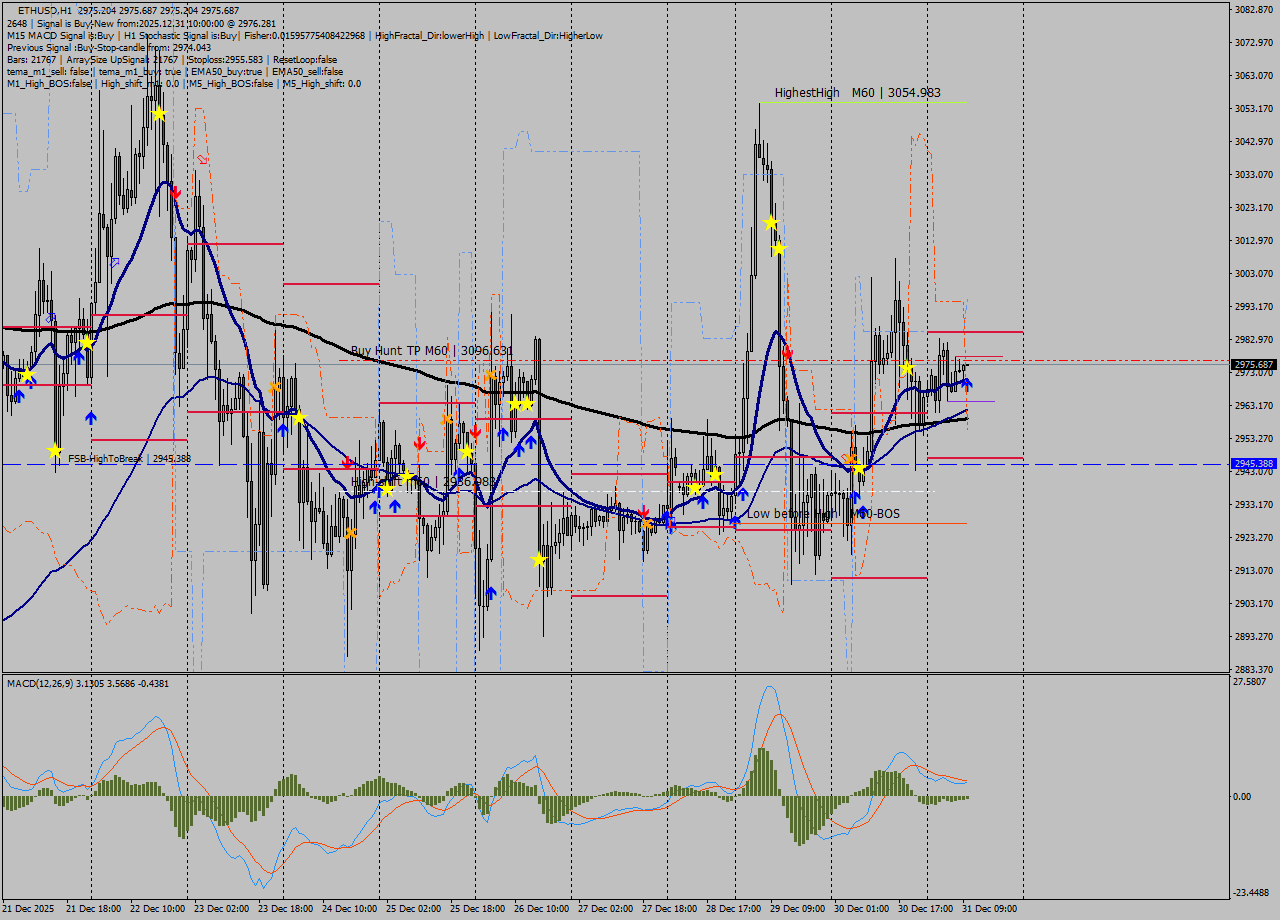
Task: Click the 'Low before High | M60-BOS' annotation
Action: coord(823,514)
